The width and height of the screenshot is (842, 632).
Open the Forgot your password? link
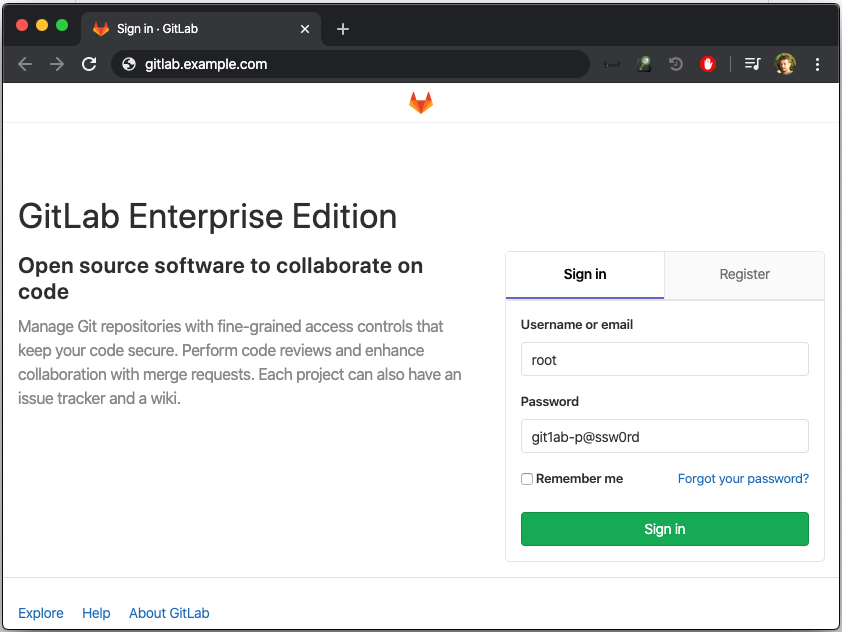coord(743,478)
